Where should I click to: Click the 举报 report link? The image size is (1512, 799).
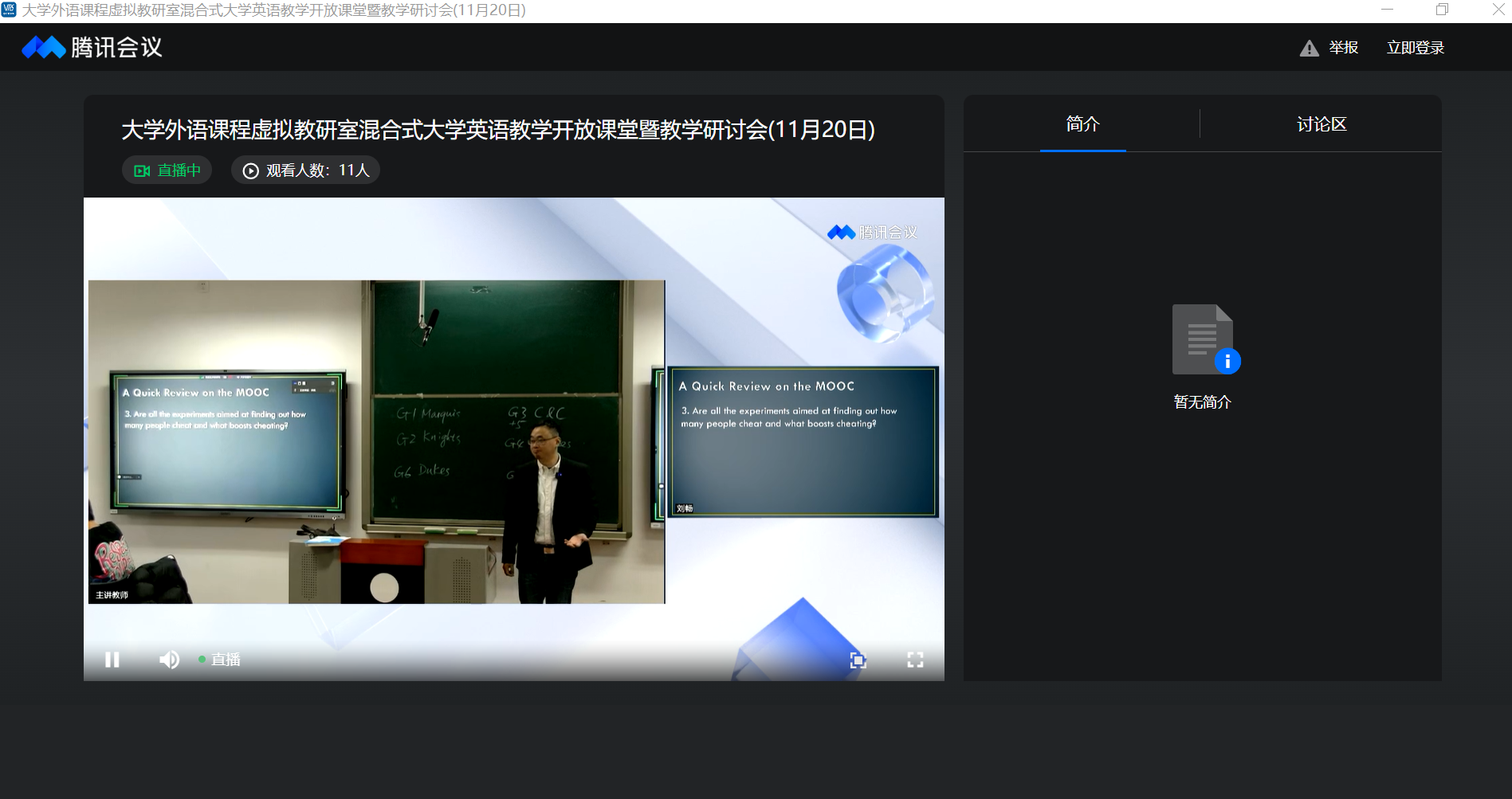pos(1343,48)
